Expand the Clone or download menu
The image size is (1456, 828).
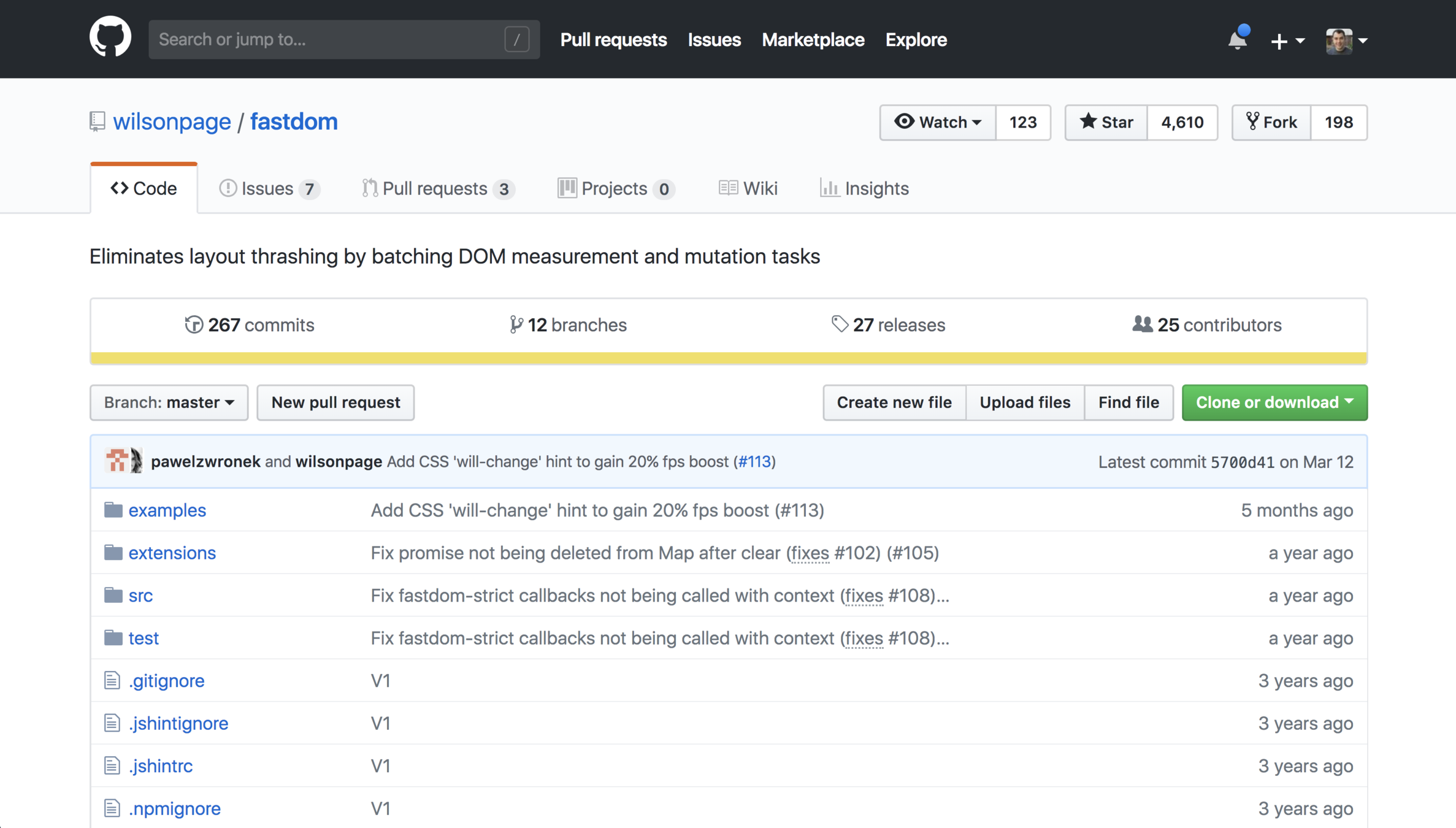click(1274, 402)
